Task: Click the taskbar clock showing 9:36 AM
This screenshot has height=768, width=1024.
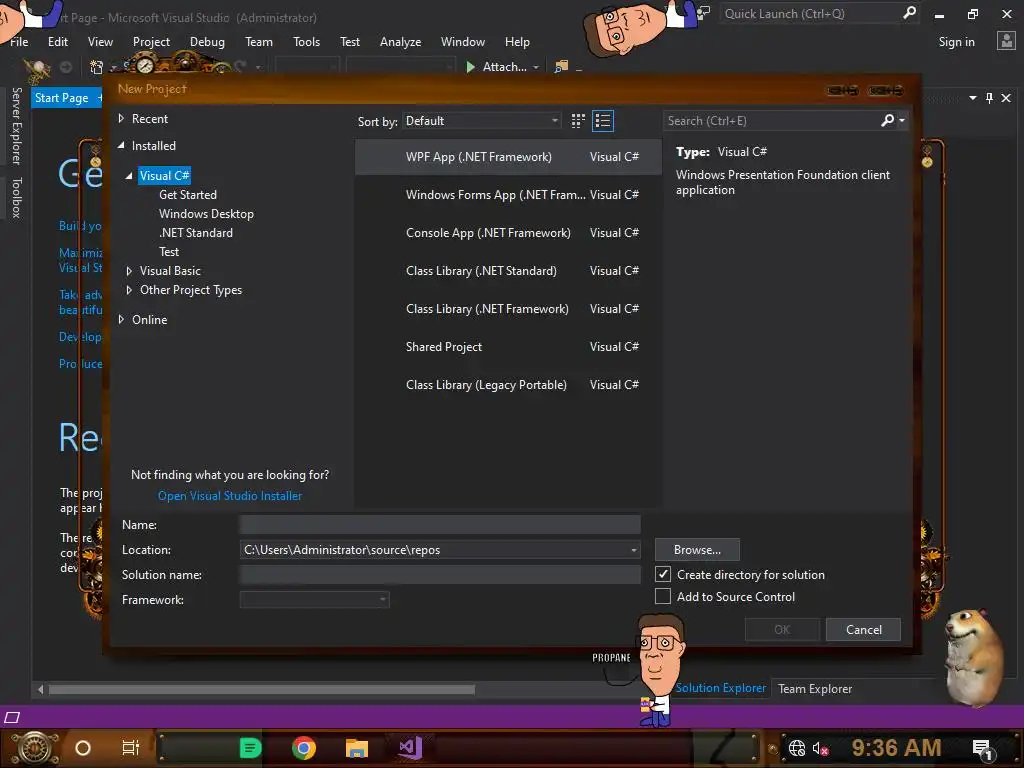Action: click(896, 748)
